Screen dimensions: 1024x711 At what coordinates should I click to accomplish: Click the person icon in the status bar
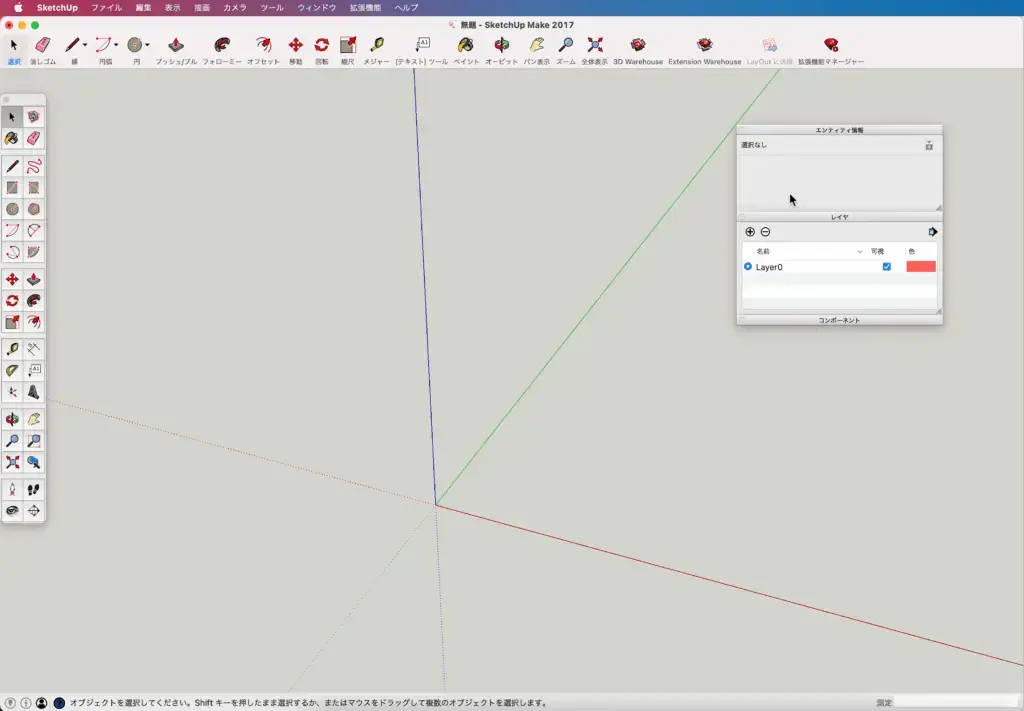coord(41,703)
